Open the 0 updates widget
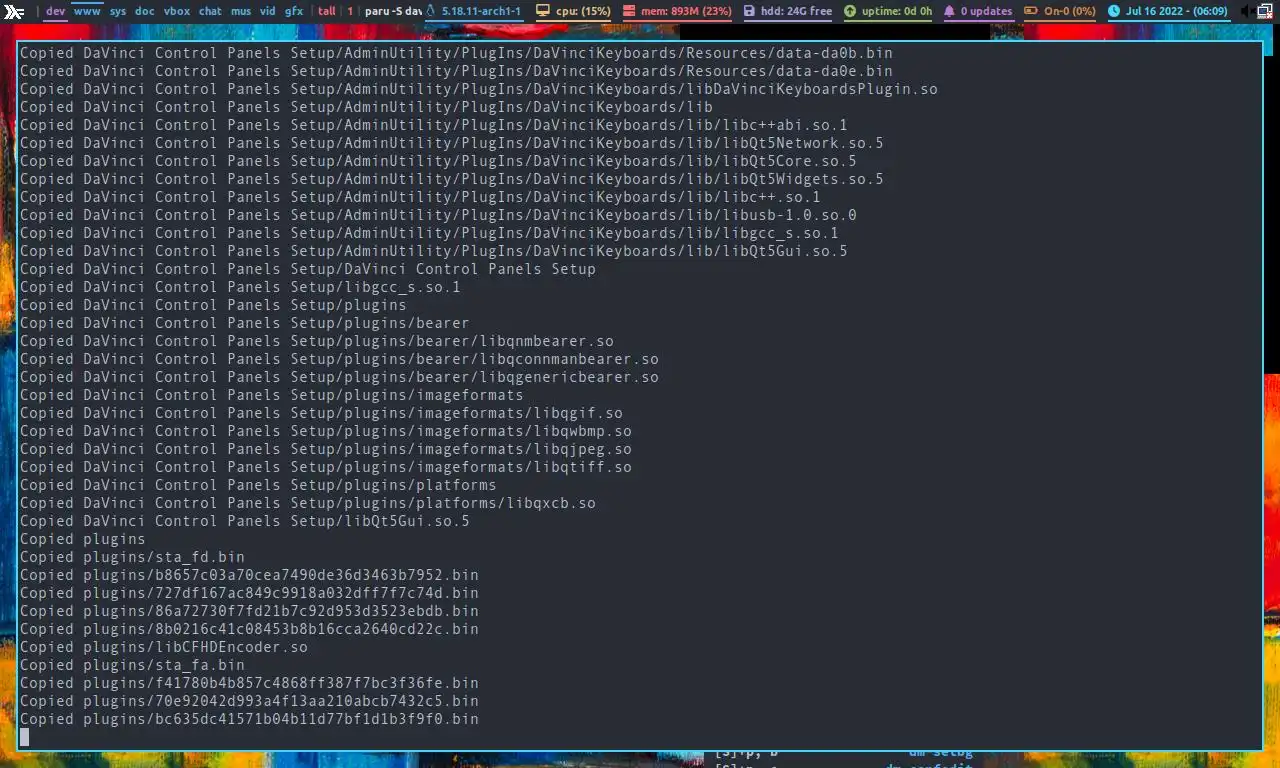1280x768 pixels. click(x=987, y=12)
